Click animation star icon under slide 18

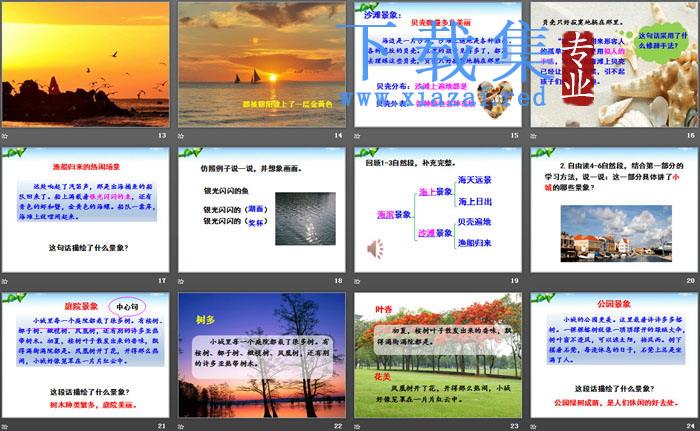(x=181, y=281)
